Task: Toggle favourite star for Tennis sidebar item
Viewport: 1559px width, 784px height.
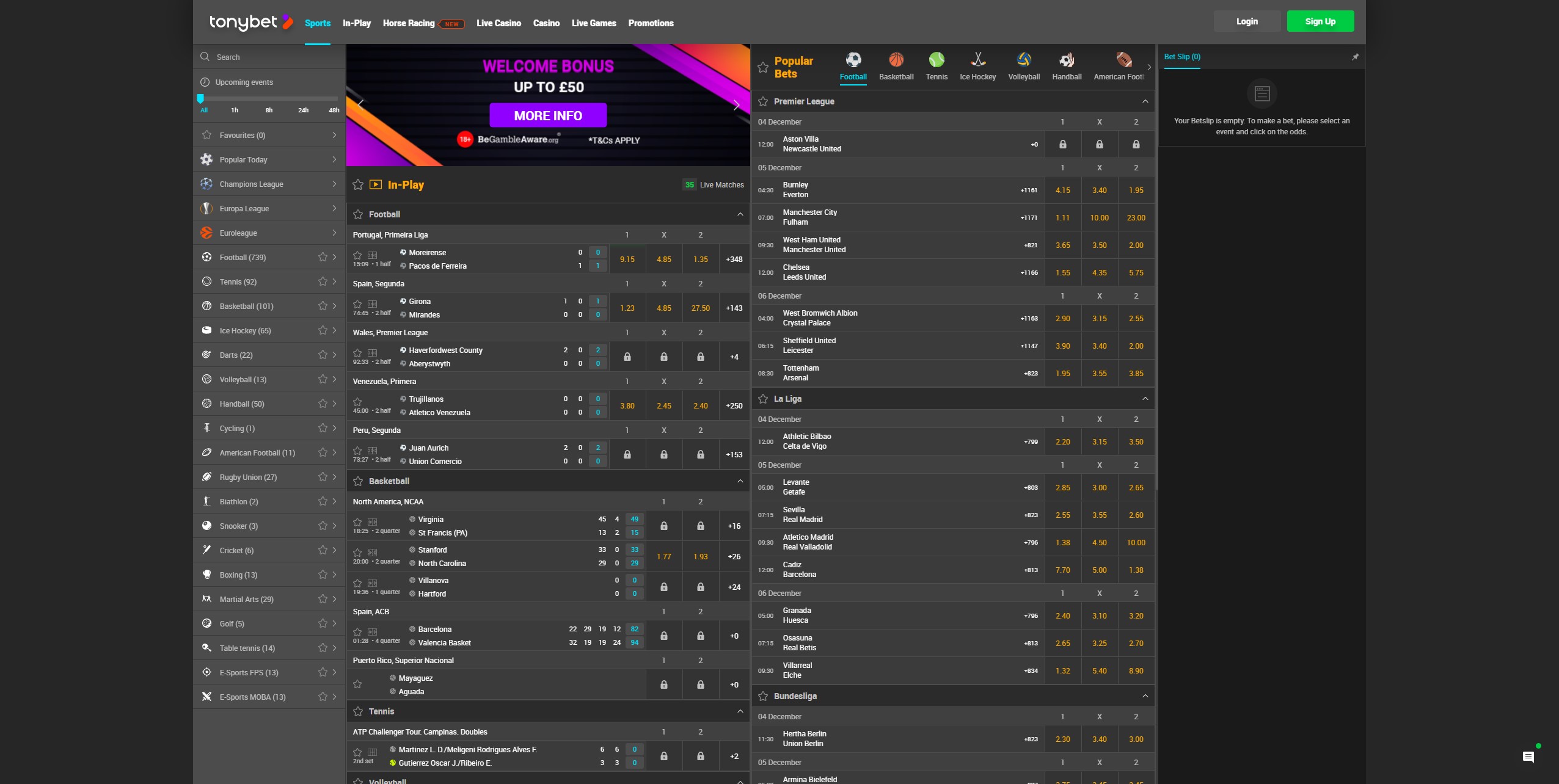Action: [x=323, y=281]
